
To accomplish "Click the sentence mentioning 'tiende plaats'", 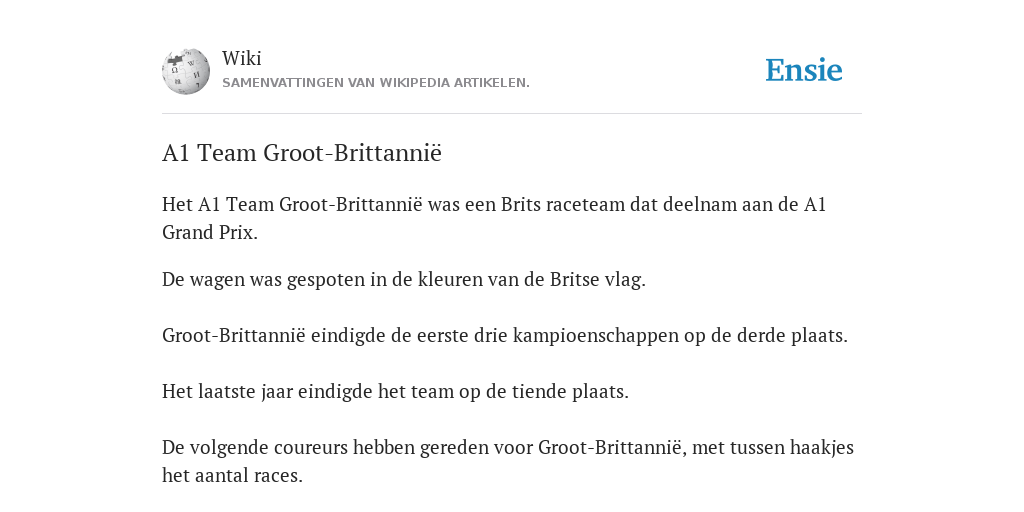I will [395, 392].
